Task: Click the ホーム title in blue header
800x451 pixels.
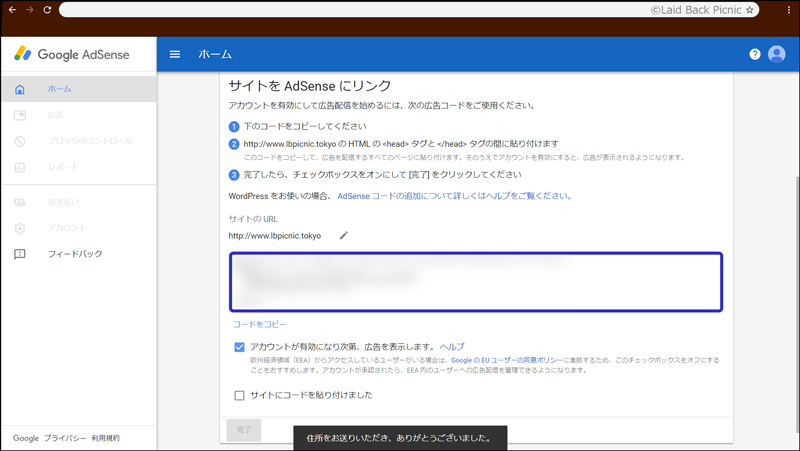Action: click(x=215, y=54)
